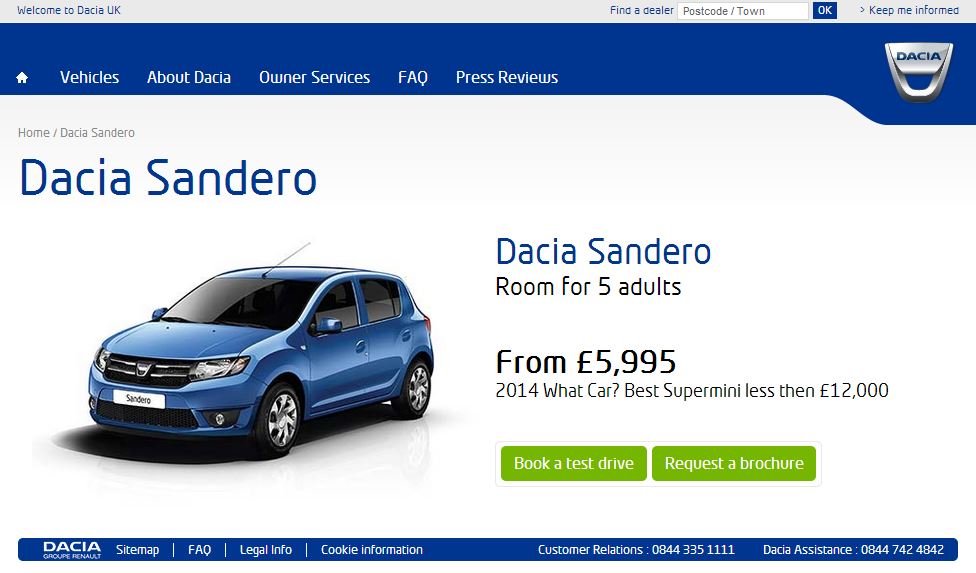976x573 pixels.
Task: Click the Dacia shield logo
Action: 919,72
